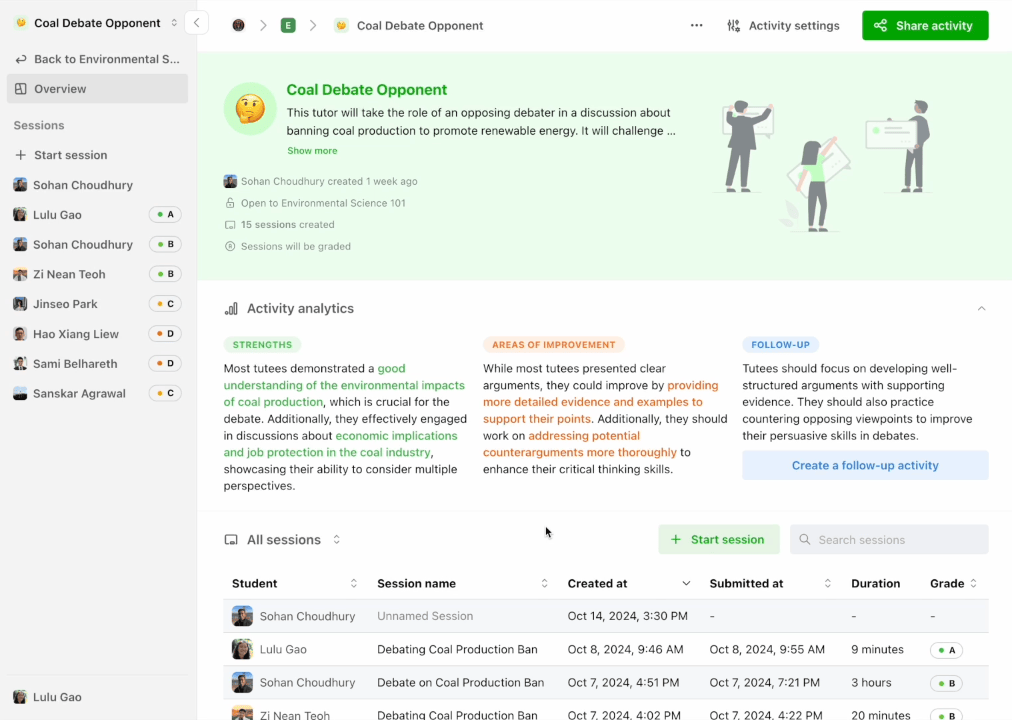The width and height of the screenshot is (1012, 720).
Task: Click the thinking emoji activity avatar
Action: (250, 108)
